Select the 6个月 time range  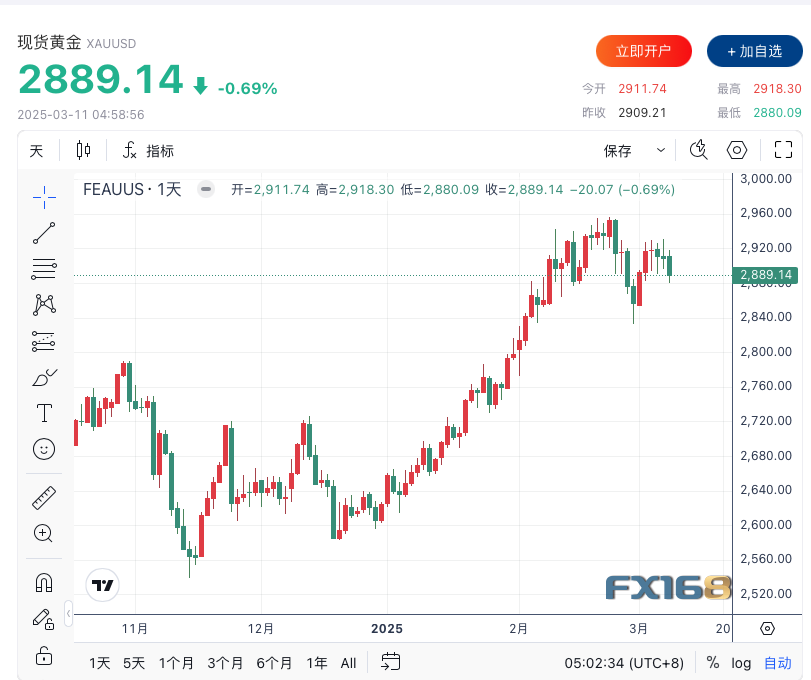[274, 663]
